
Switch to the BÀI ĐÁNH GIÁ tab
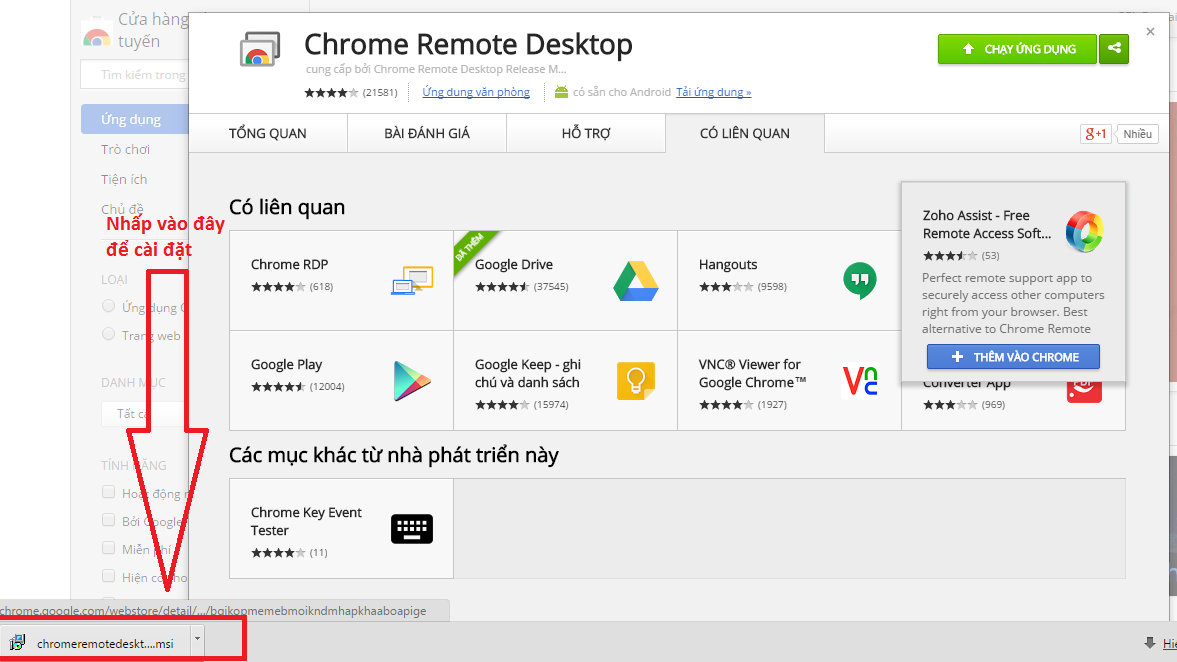[x=426, y=134]
